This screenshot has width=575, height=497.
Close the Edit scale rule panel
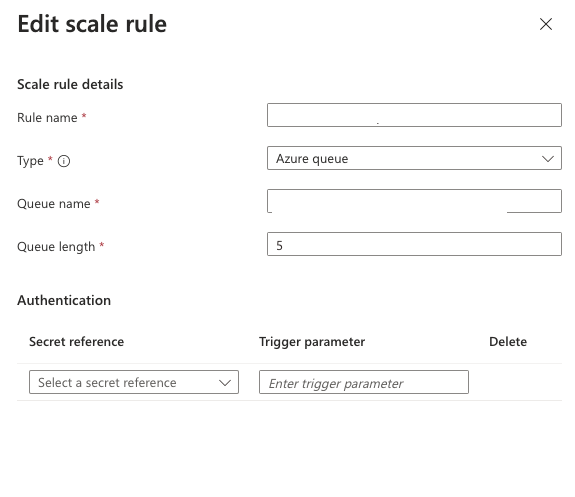pos(546,24)
